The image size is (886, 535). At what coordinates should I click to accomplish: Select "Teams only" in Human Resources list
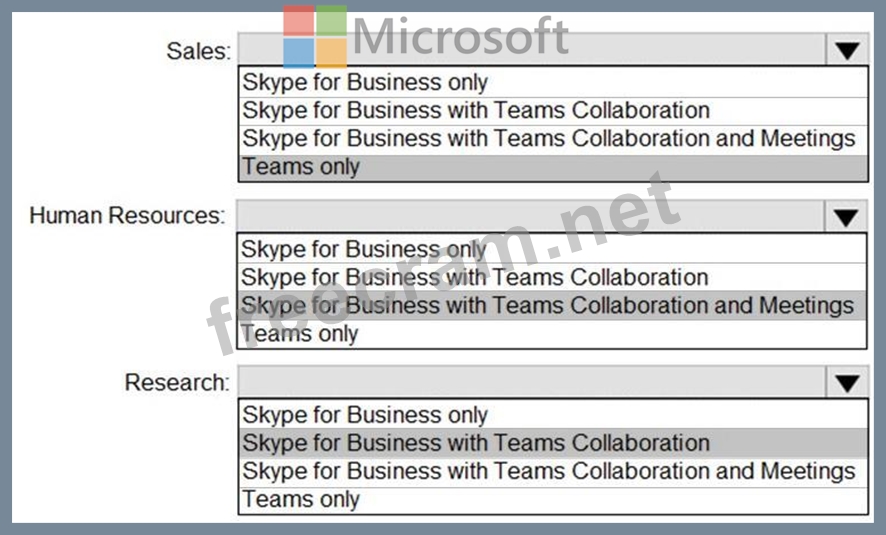pos(300,333)
